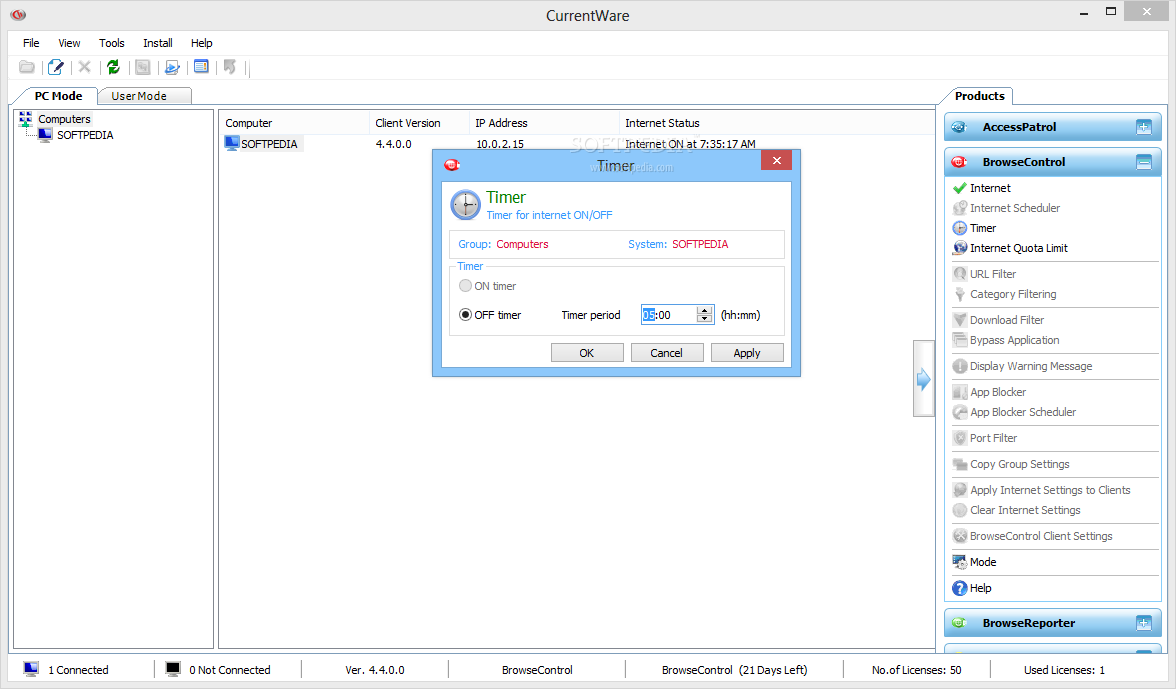Open the Mode item in BrowseControl

(974, 562)
